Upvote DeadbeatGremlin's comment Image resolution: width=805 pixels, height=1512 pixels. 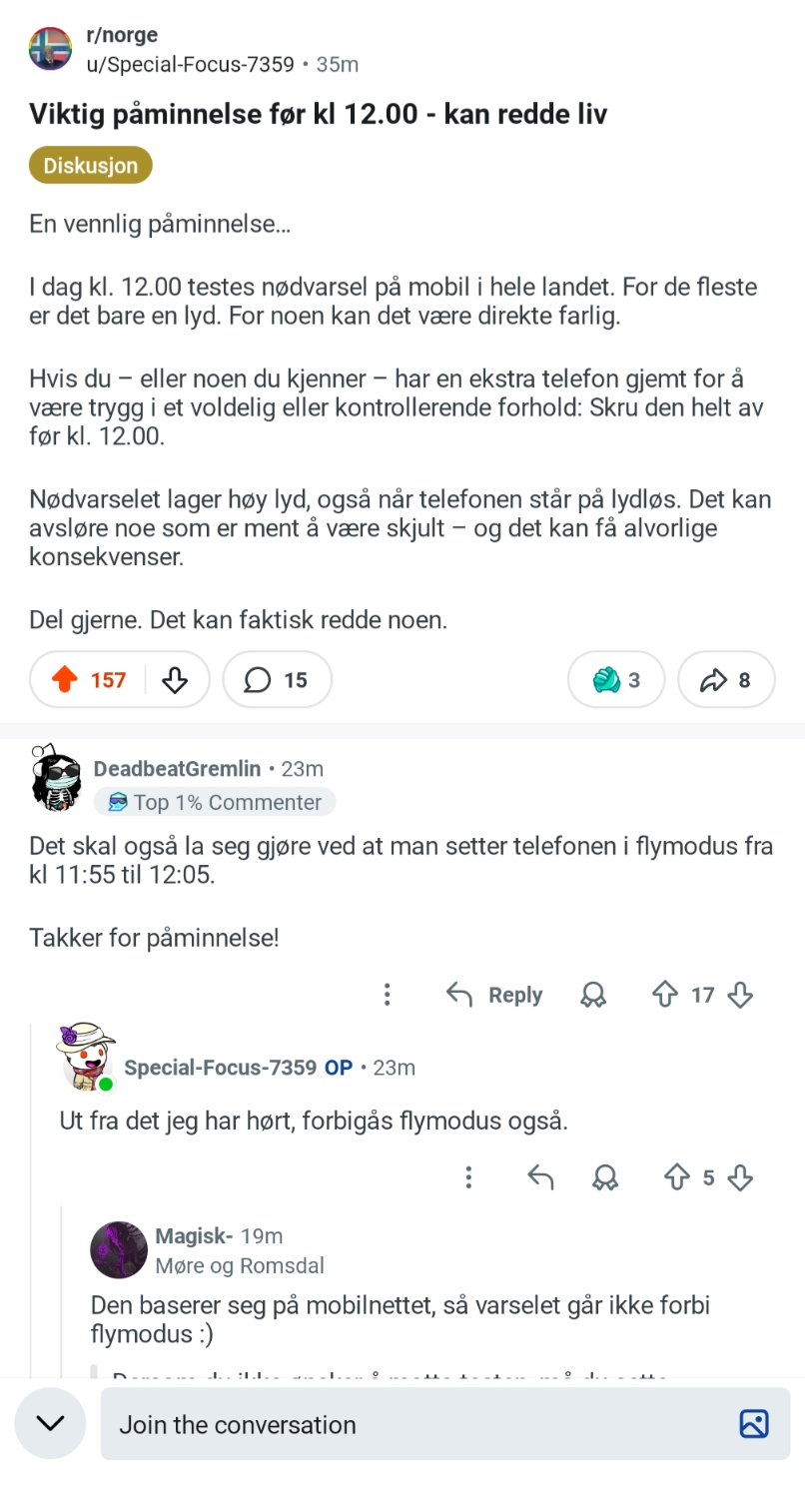tap(664, 995)
